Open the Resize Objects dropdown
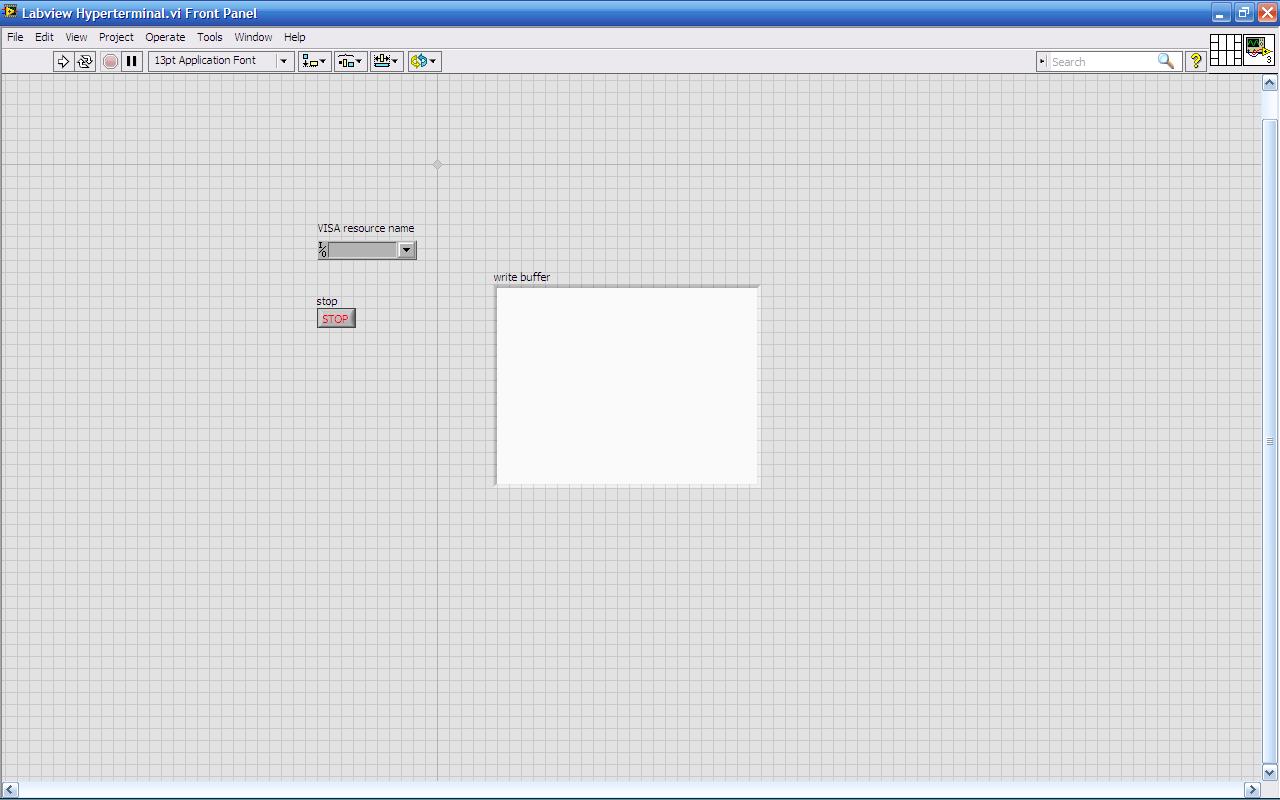This screenshot has height=800, width=1280. point(386,61)
